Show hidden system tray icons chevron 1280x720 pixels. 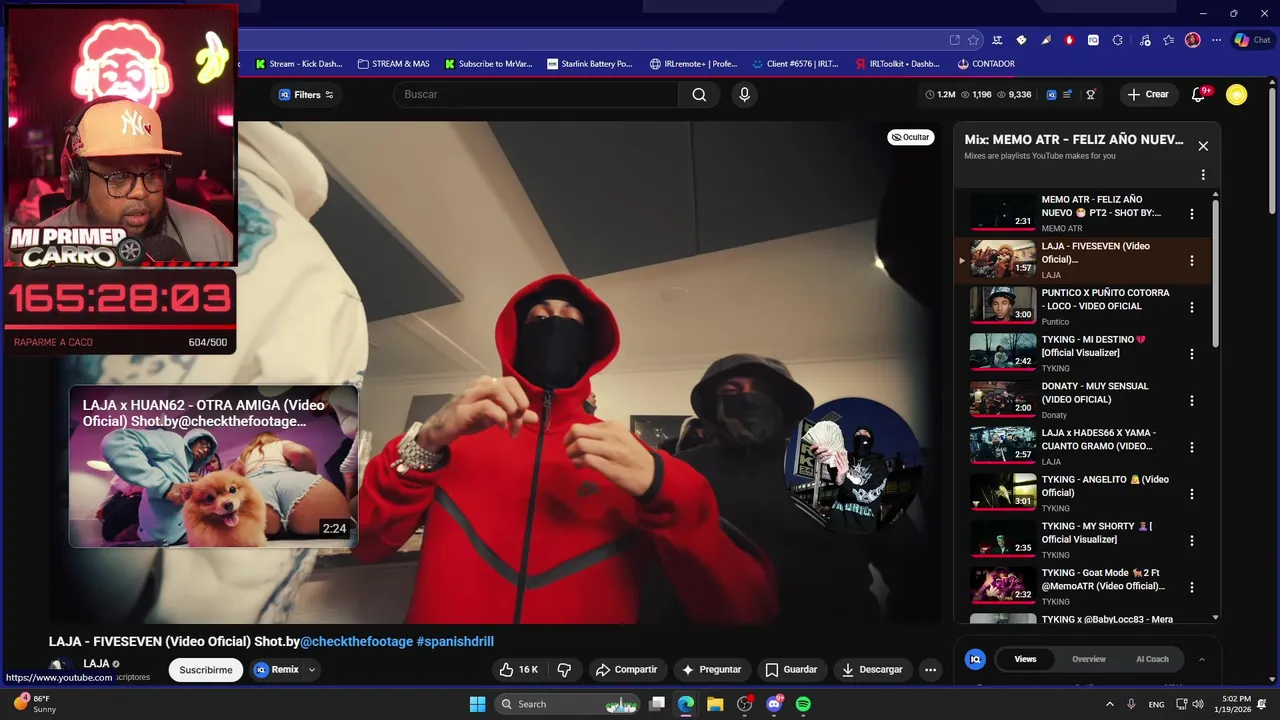pos(1110,704)
